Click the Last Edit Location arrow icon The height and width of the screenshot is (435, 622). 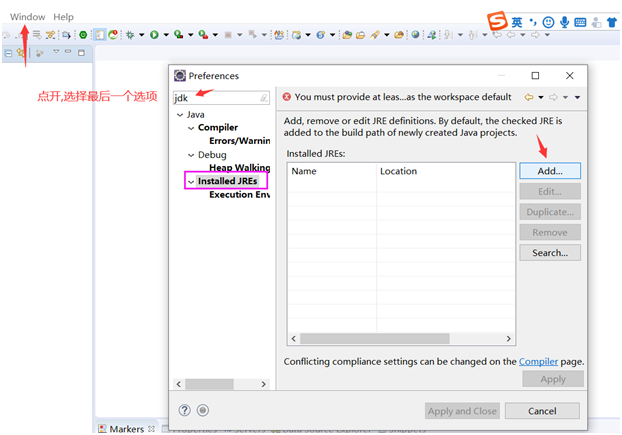[x=497, y=35]
